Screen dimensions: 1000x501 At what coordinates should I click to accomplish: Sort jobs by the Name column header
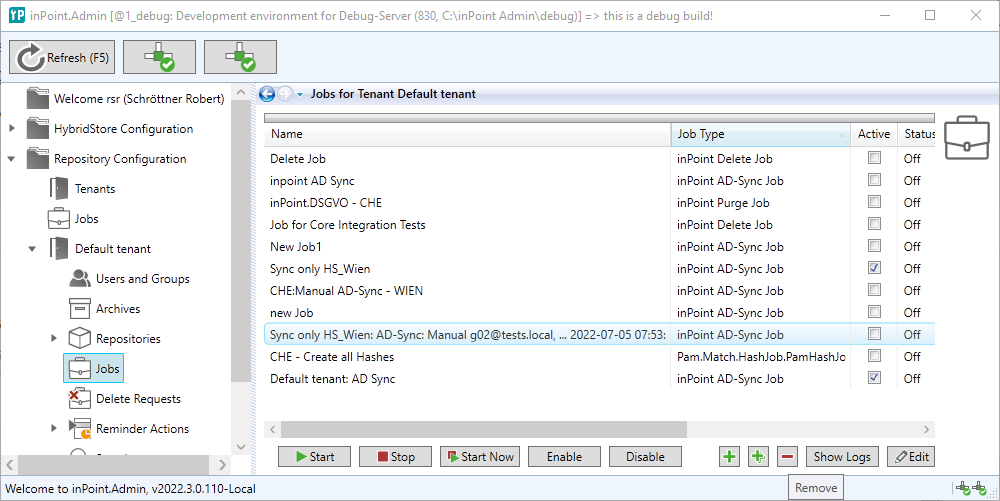466,134
